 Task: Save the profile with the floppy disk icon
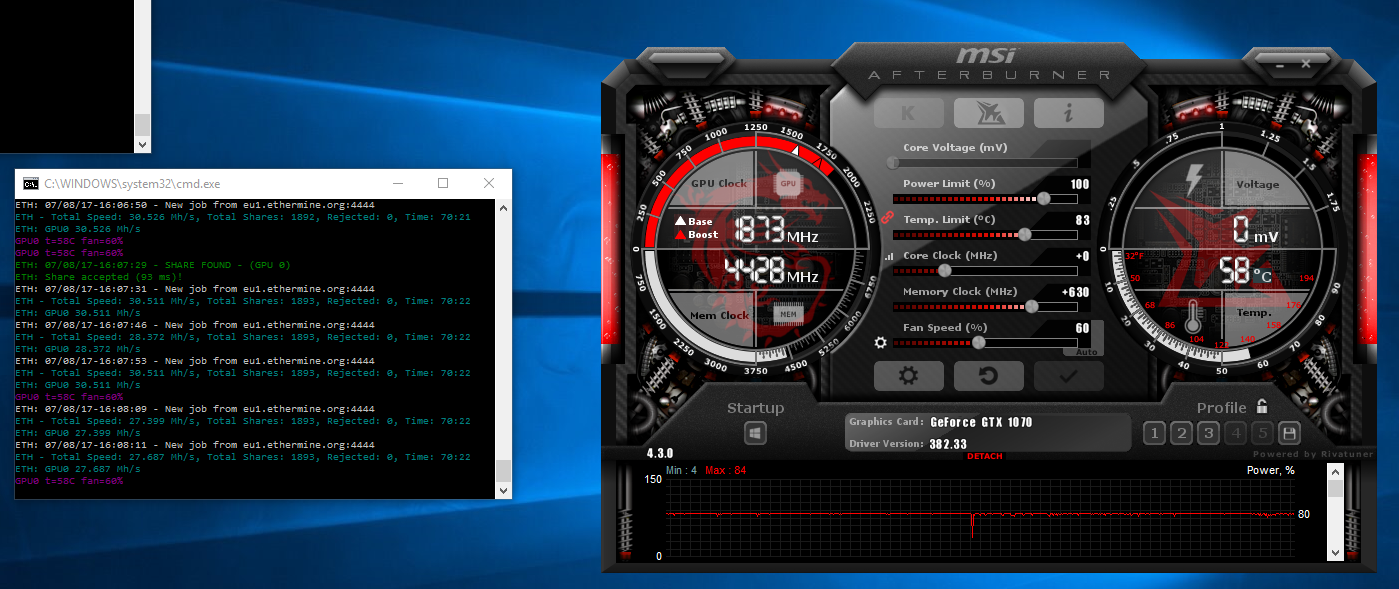[1289, 433]
